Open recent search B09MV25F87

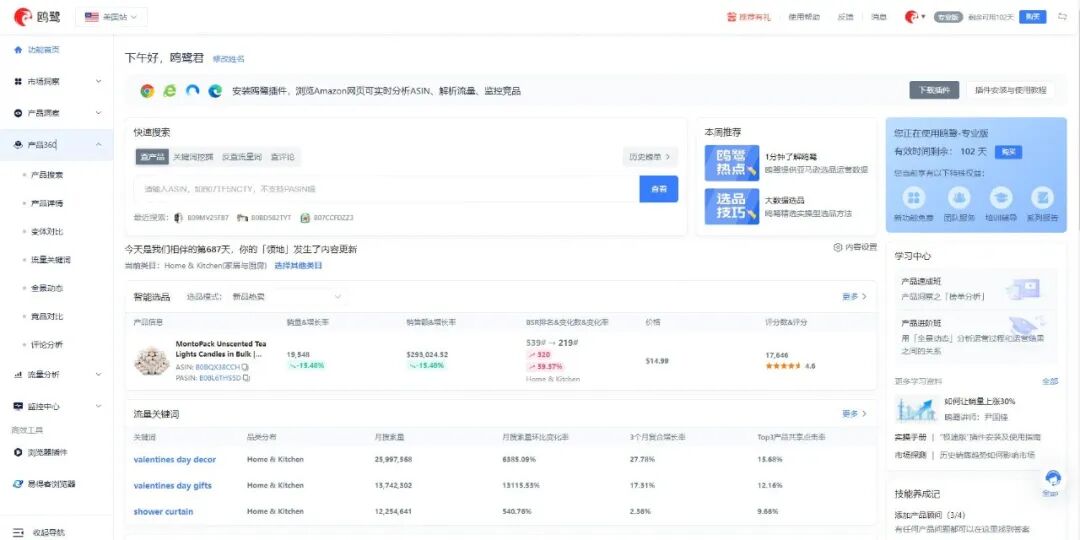(x=201, y=218)
